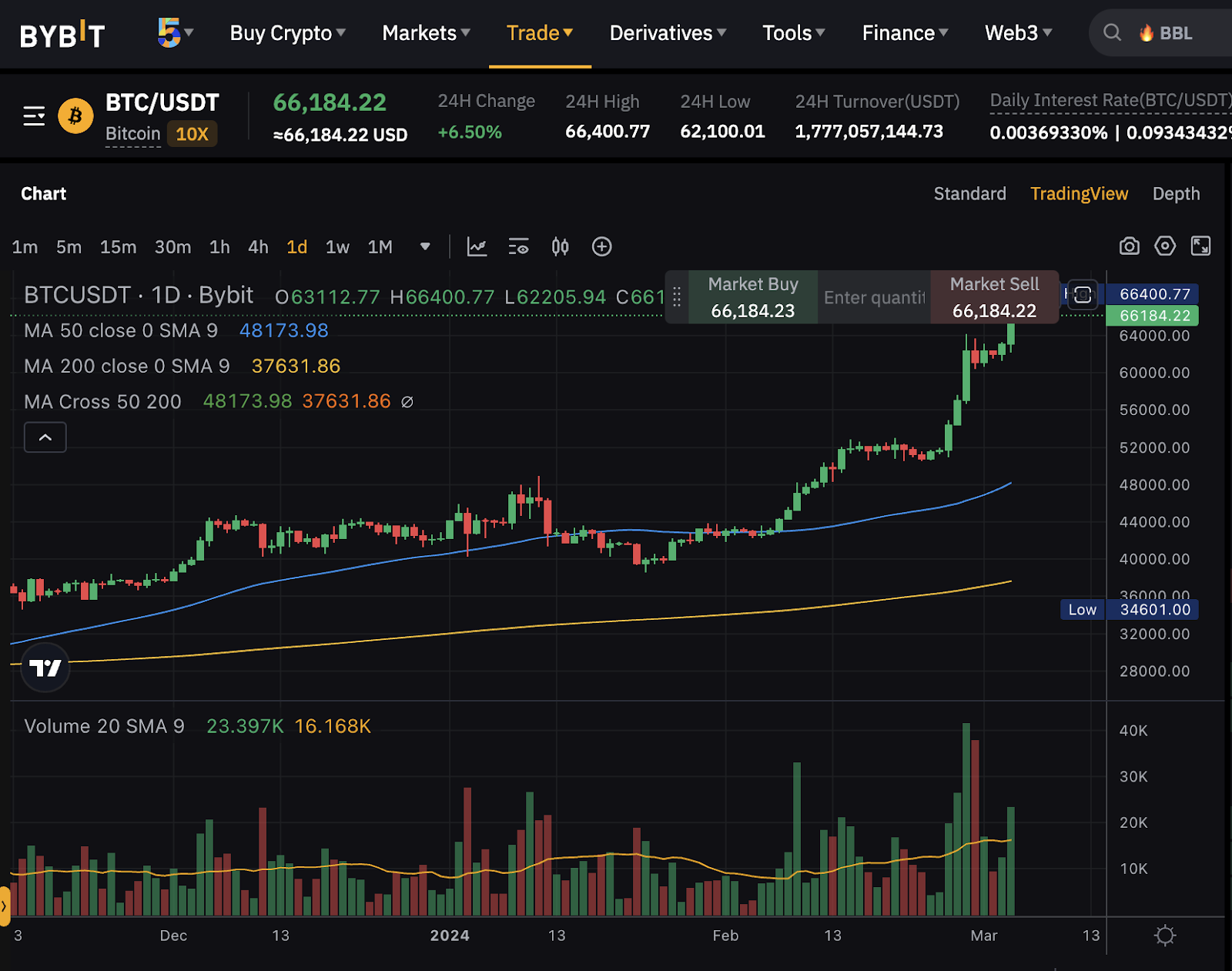Open the indicators candlestick icon
Image resolution: width=1232 pixels, height=971 pixels.
pyautogui.click(x=560, y=247)
